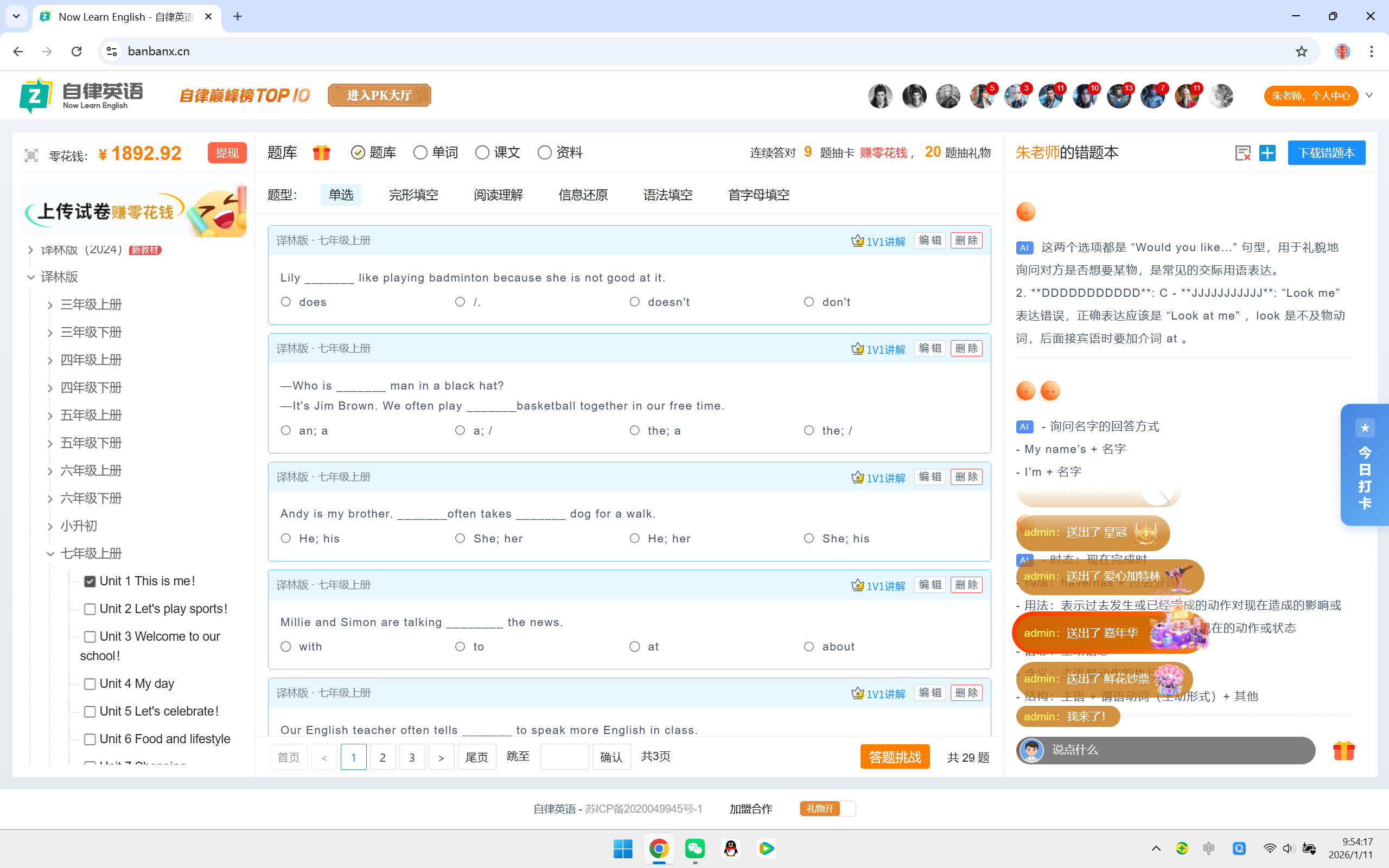Toggle the 礼物开 switch in footer
1389x868 pixels.
[827, 808]
